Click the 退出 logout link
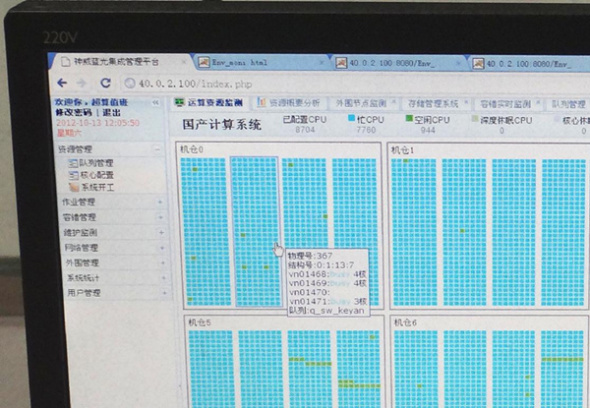The image size is (590, 408). (111, 113)
